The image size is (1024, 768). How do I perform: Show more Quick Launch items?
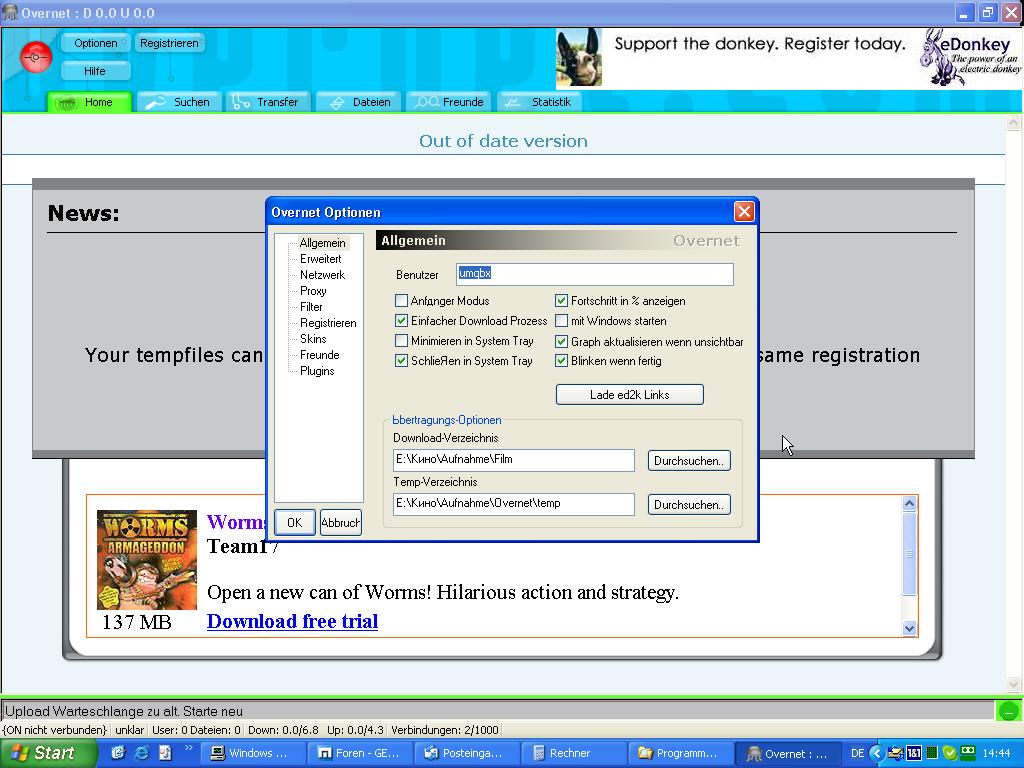[189, 748]
